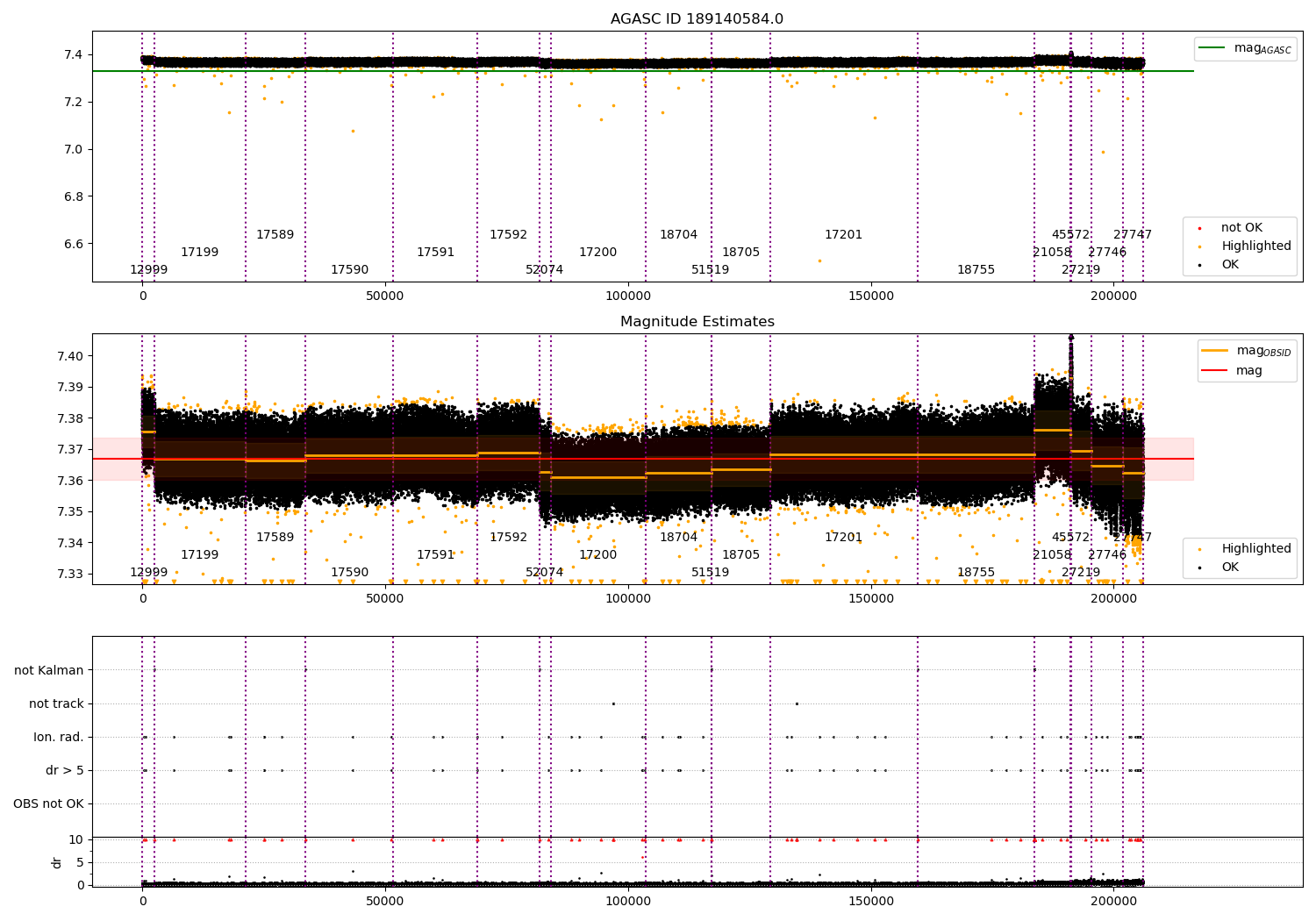This screenshot has height=921, width=1316.
Task: Click the 7.4 y-axis tick in top plot
Action: click(74, 55)
